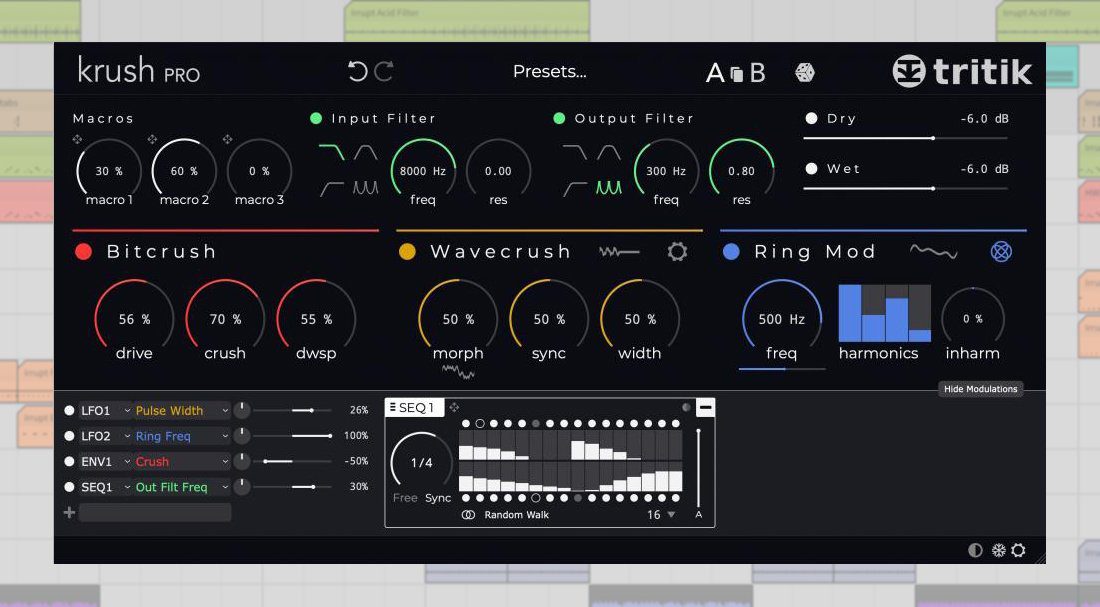Screen dimensions: 1100x607
Task: Open the Out Filt Freq target dropdown
Action: 182,486
